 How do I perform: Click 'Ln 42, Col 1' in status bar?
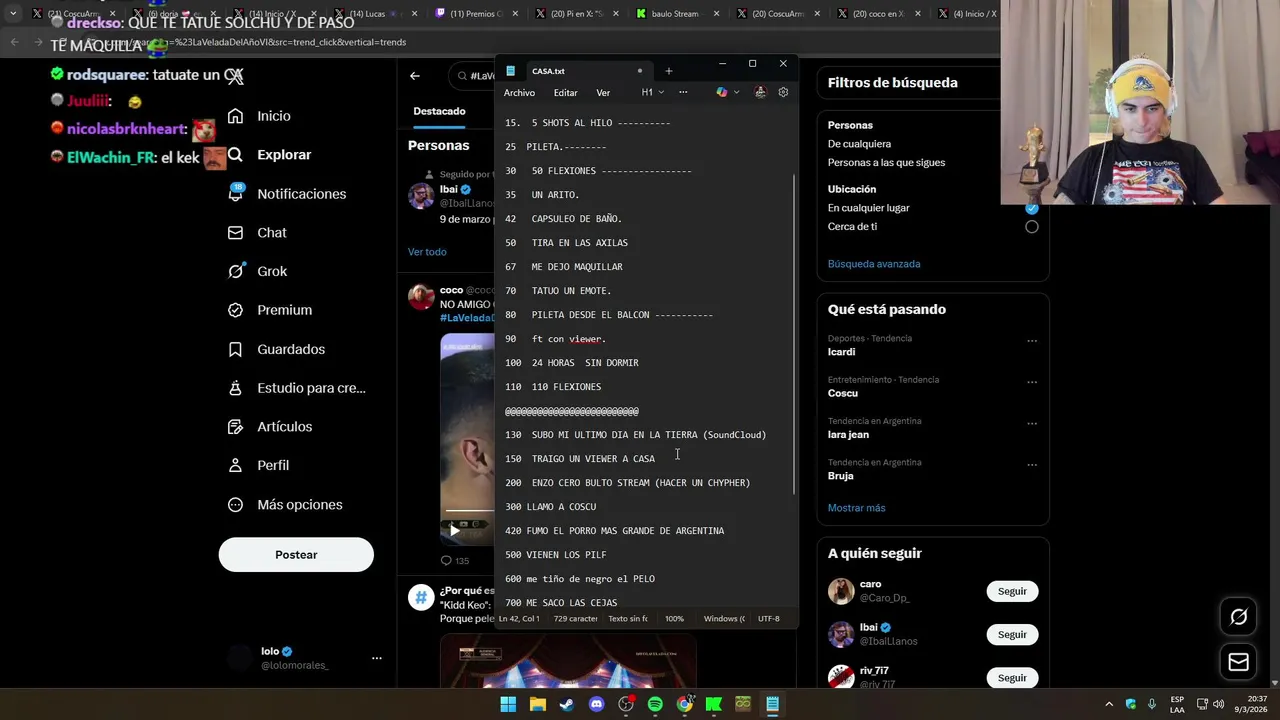point(519,619)
